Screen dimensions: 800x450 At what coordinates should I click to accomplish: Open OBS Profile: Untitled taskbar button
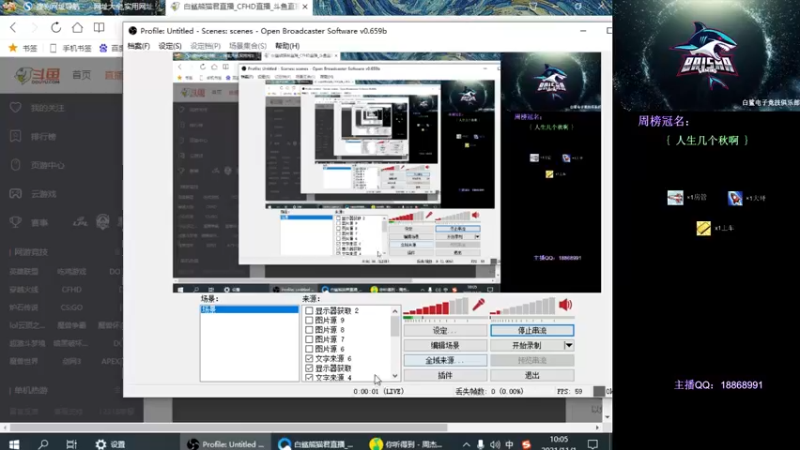[x=225, y=444]
